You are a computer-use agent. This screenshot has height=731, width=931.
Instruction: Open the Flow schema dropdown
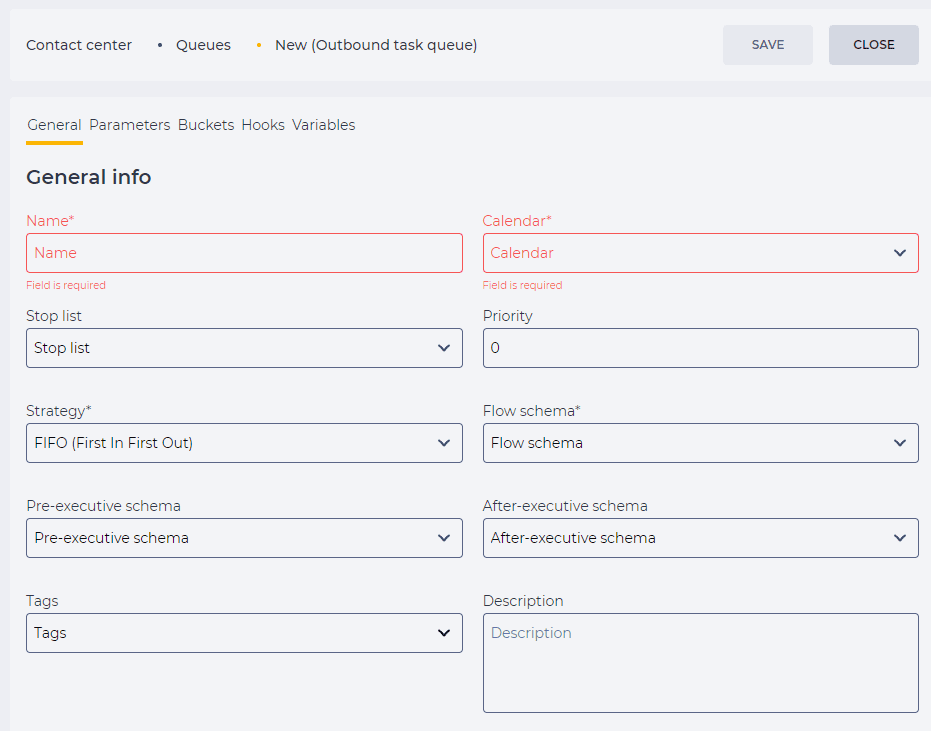pyautogui.click(x=701, y=443)
